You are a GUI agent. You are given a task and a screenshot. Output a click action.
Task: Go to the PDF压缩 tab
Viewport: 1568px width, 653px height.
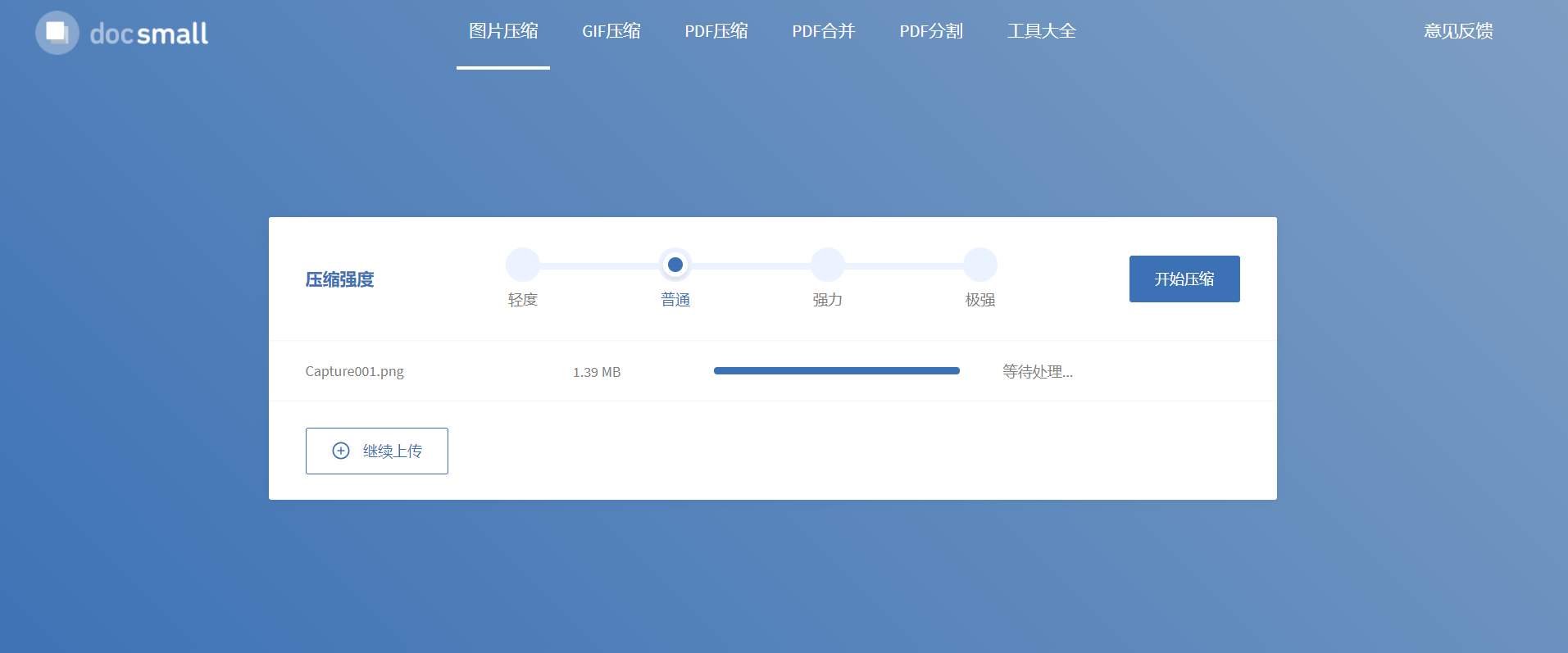click(x=716, y=31)
